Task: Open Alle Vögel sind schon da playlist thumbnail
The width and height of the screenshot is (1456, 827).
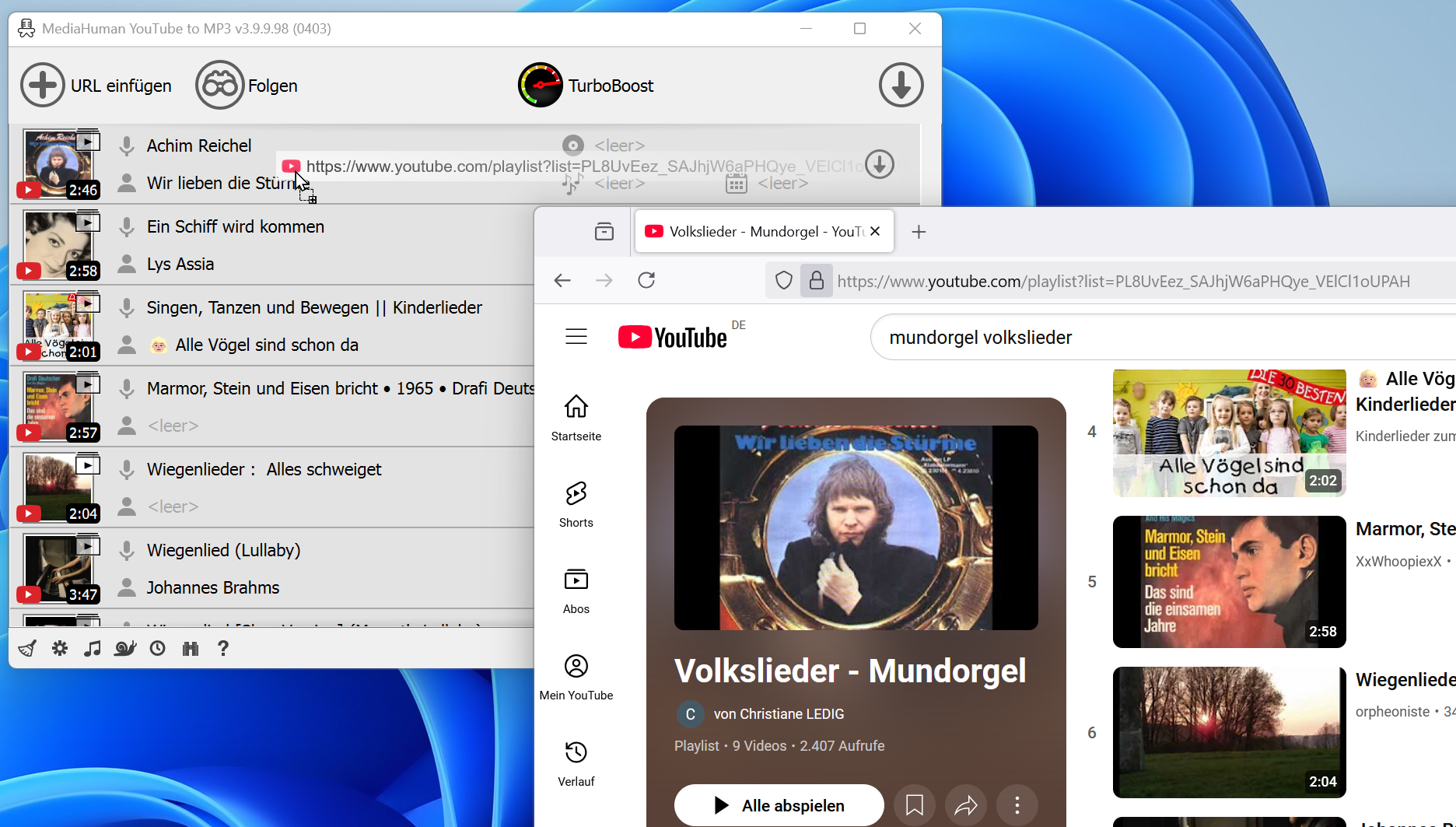Action: (x=1230, y=433)
